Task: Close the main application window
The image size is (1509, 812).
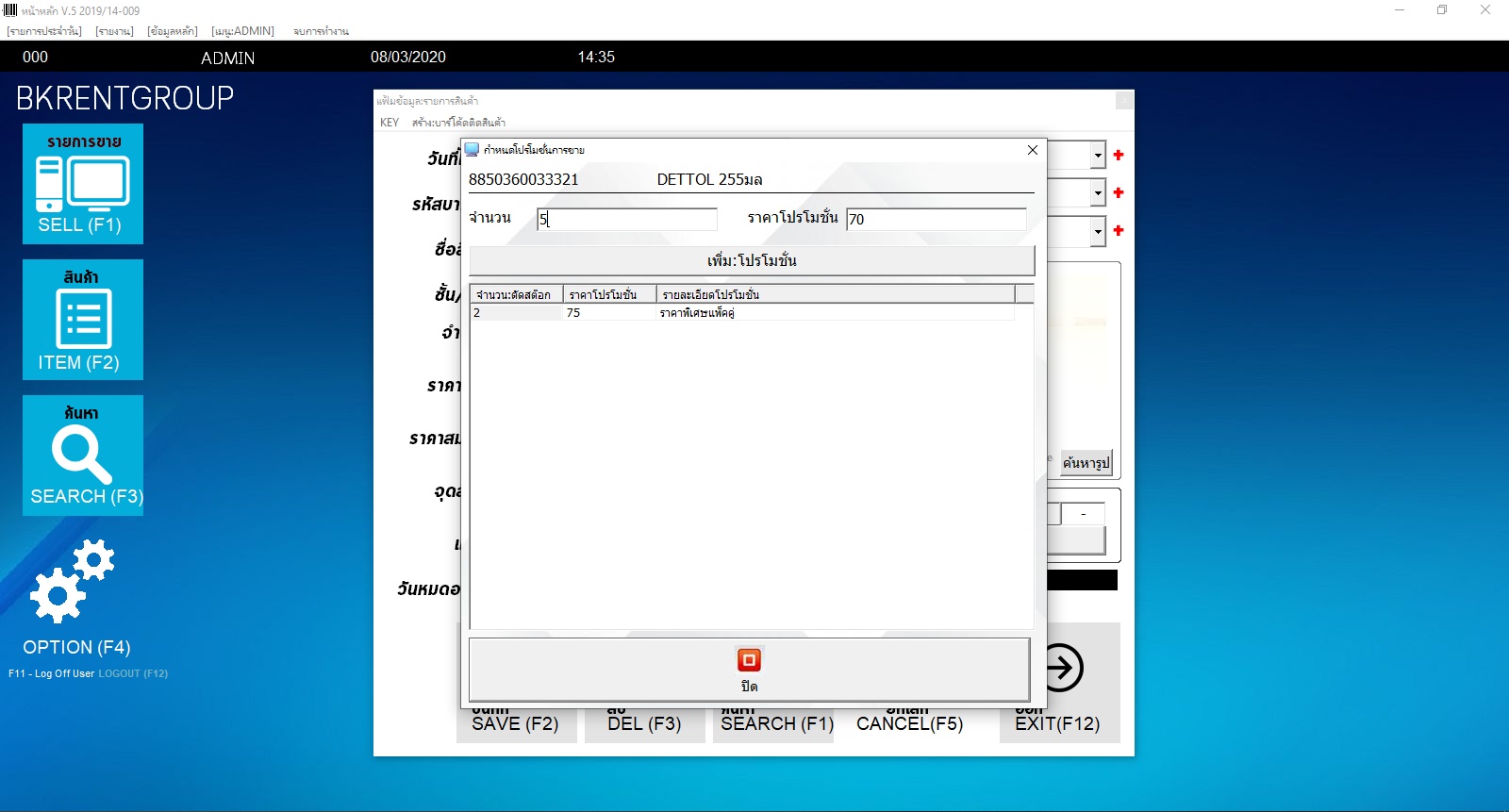Action: (1485, 10)
